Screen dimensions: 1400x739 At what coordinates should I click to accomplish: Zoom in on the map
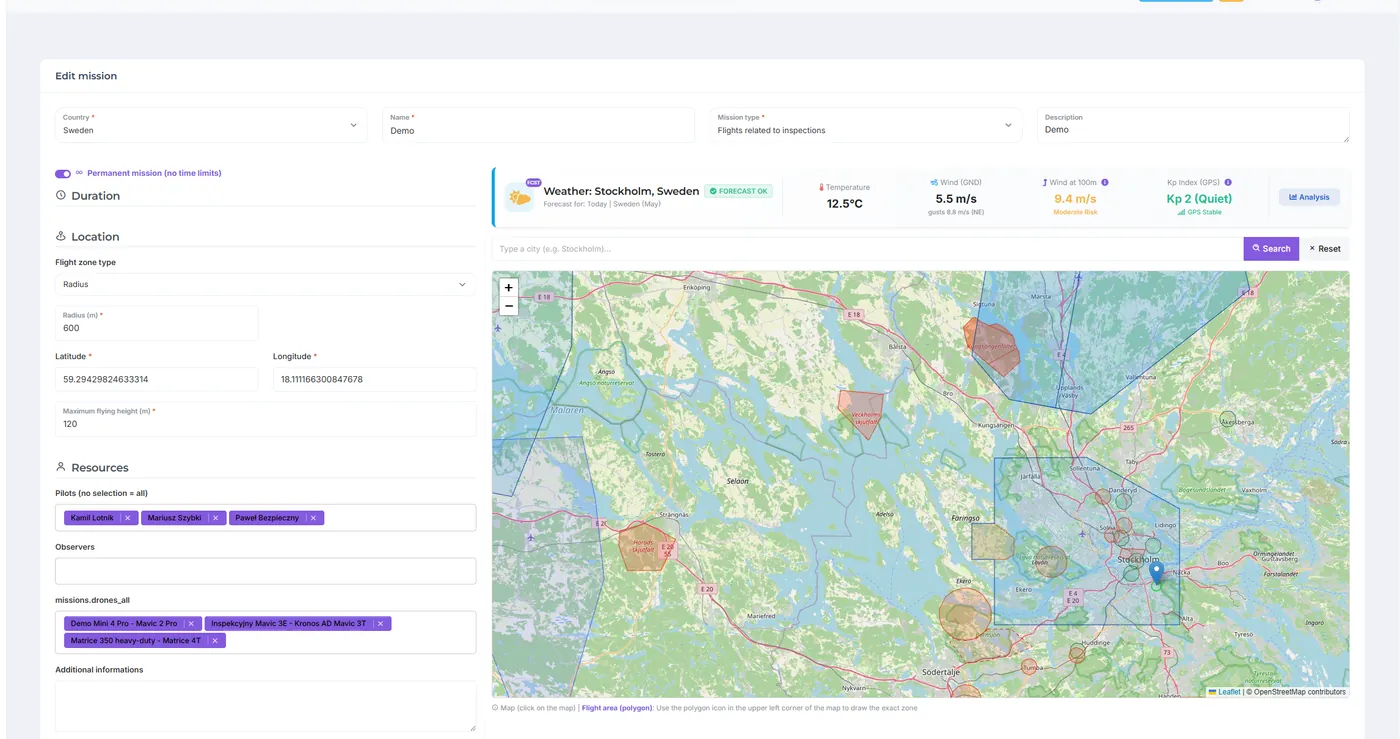[x=508, y=288]
